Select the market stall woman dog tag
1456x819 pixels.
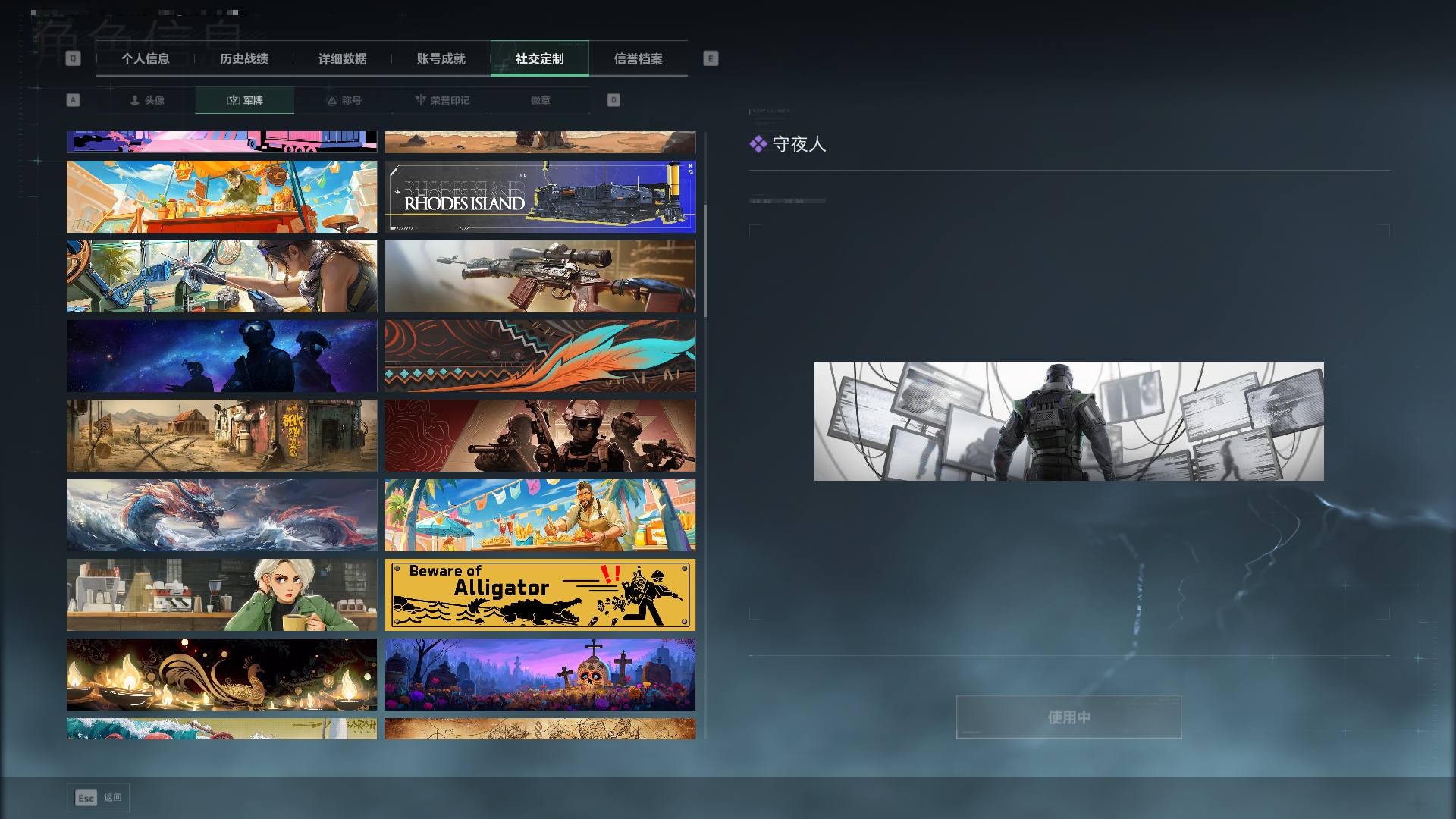[x=221, y=196]
